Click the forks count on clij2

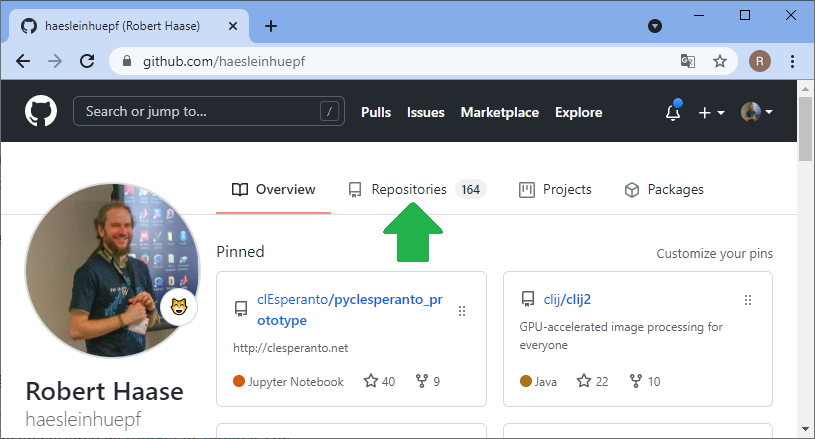coord(645,381)
